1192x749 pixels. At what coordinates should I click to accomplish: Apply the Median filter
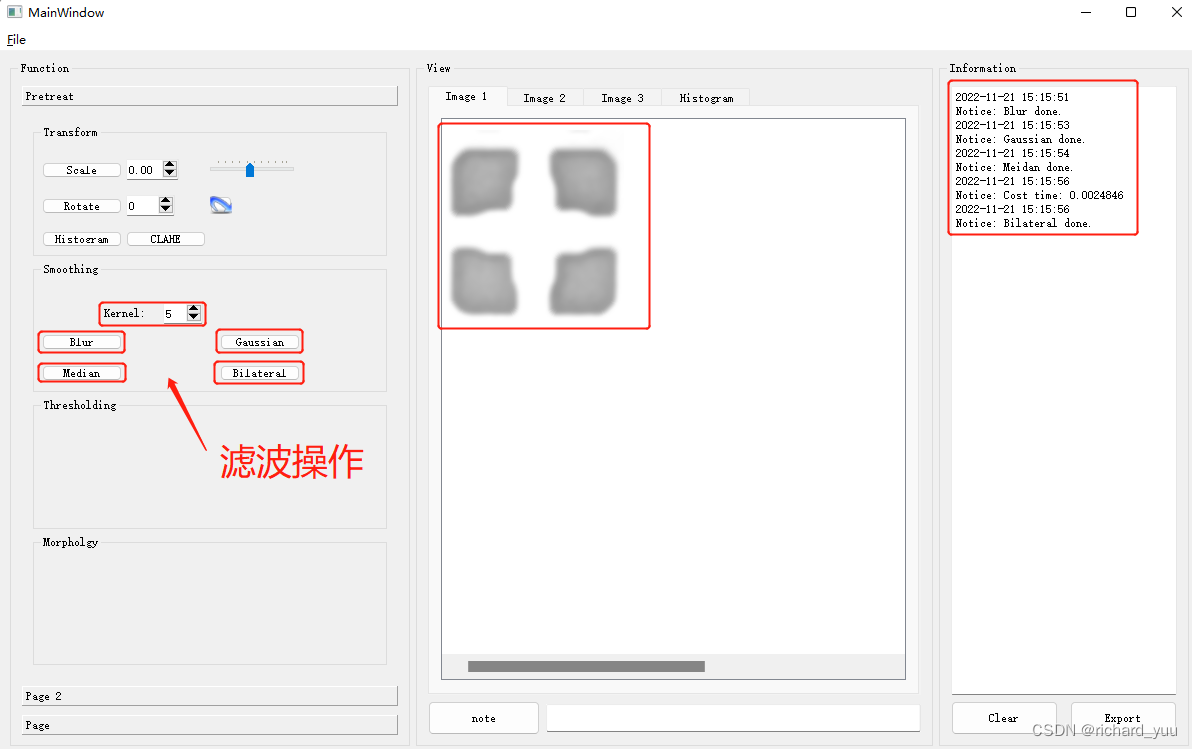pyautogui.click(x=81, y=373)
